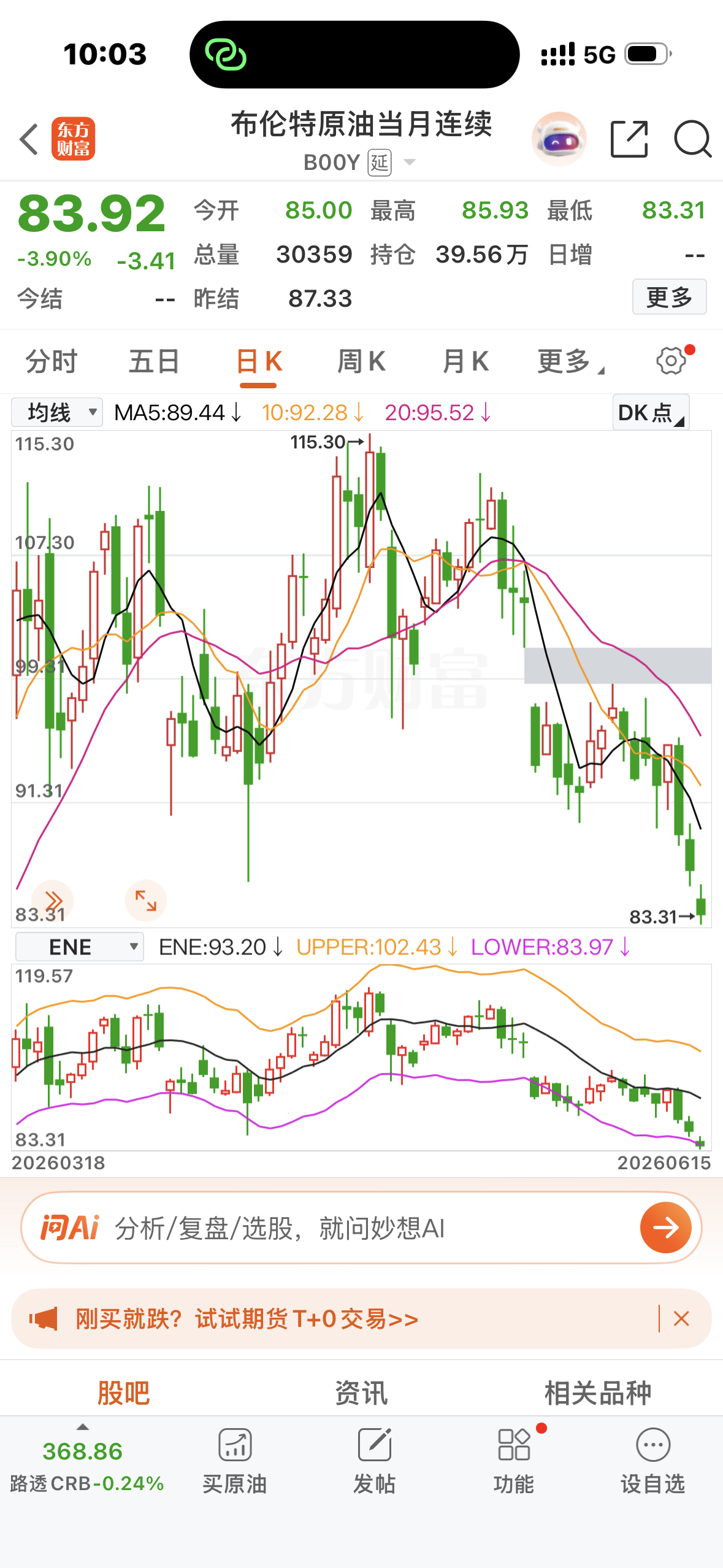Screen dimensions: 723x1568
Task: Toggle the 延 delayed quote badge
Action: click(x=380, y=163)
